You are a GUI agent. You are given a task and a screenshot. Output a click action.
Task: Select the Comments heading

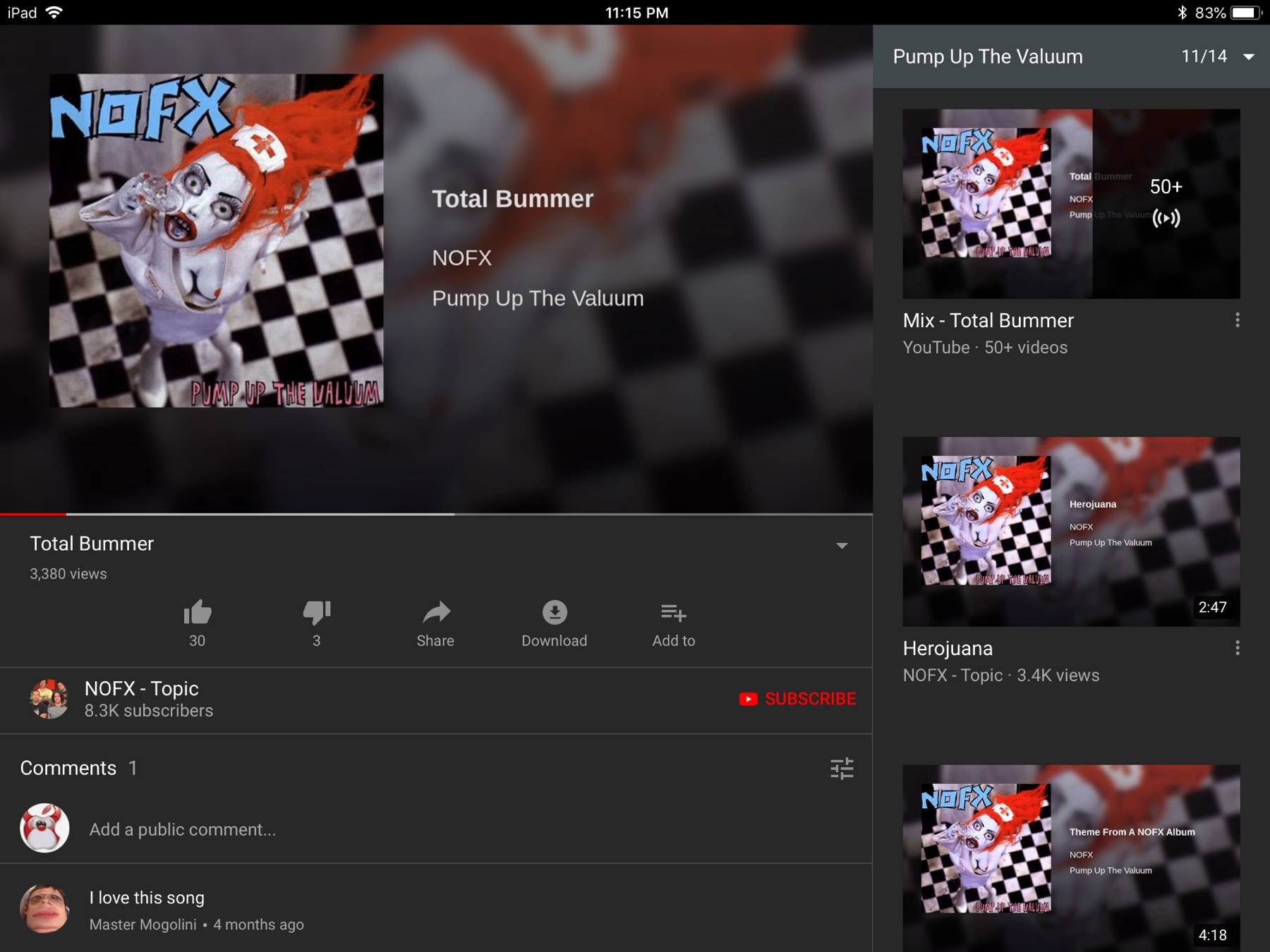tap(68, 768)
